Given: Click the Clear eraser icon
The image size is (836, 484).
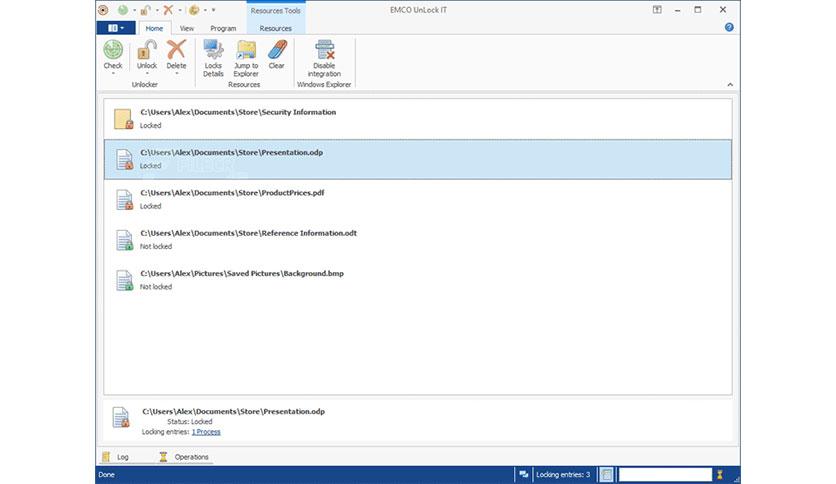Looking at the screenshot, I should tap(277, 50).
